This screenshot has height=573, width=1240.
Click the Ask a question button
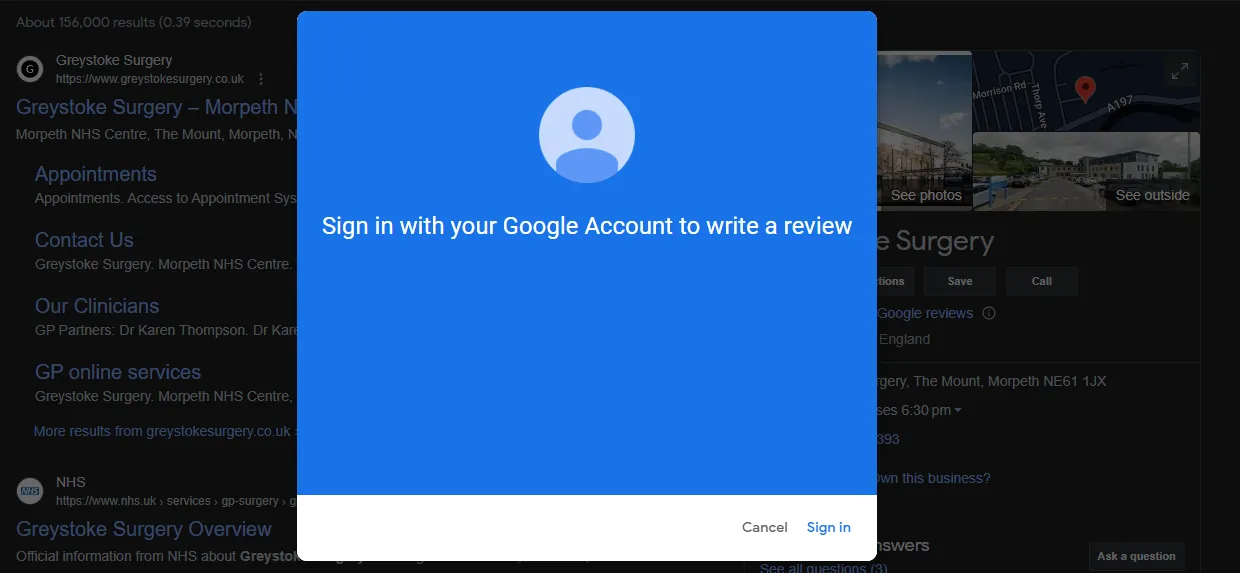click(1136, 556)
